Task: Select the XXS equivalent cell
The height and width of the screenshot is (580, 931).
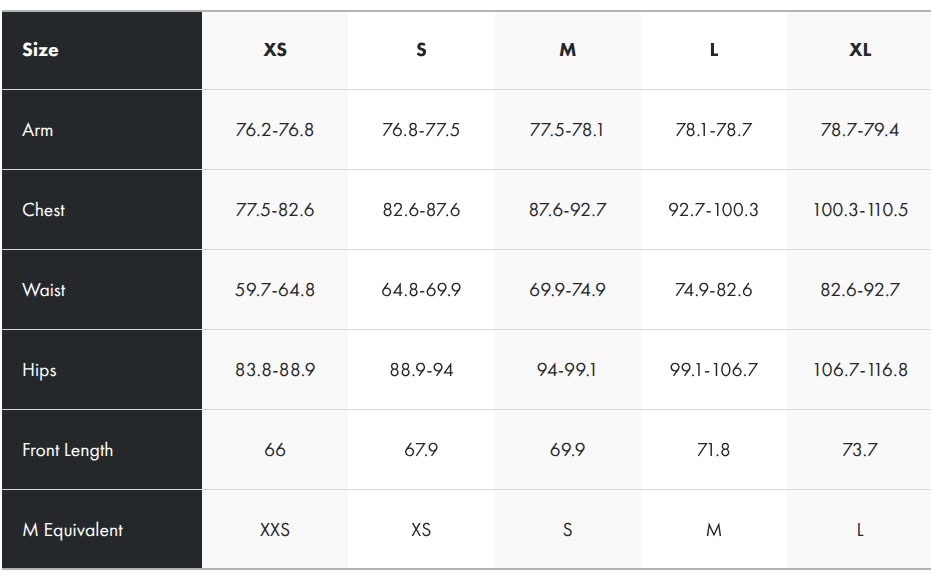Action: tap(275, 530)
